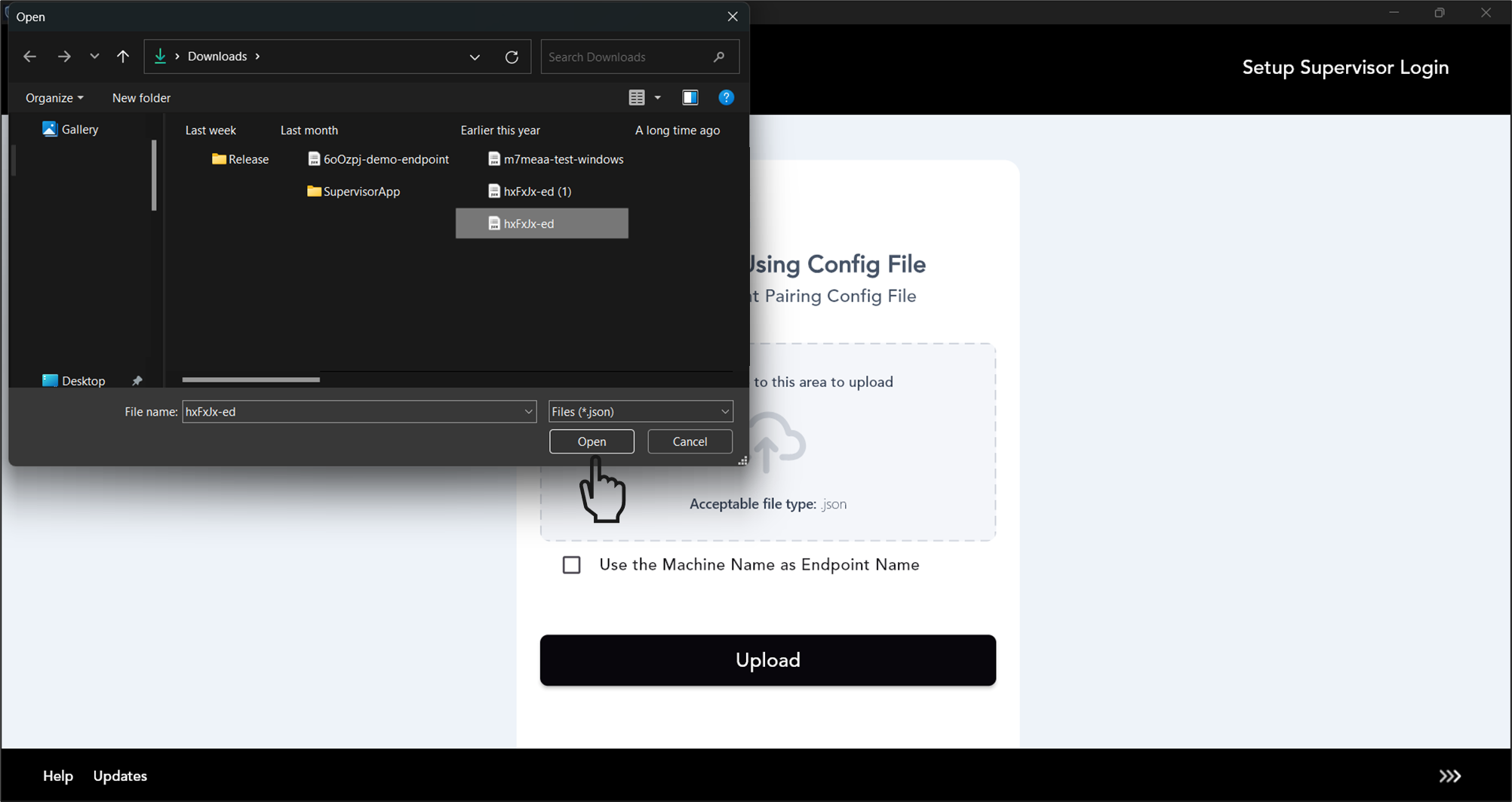
Task: Minimize the Supervisor app window
Action: tap(1394, 13)
